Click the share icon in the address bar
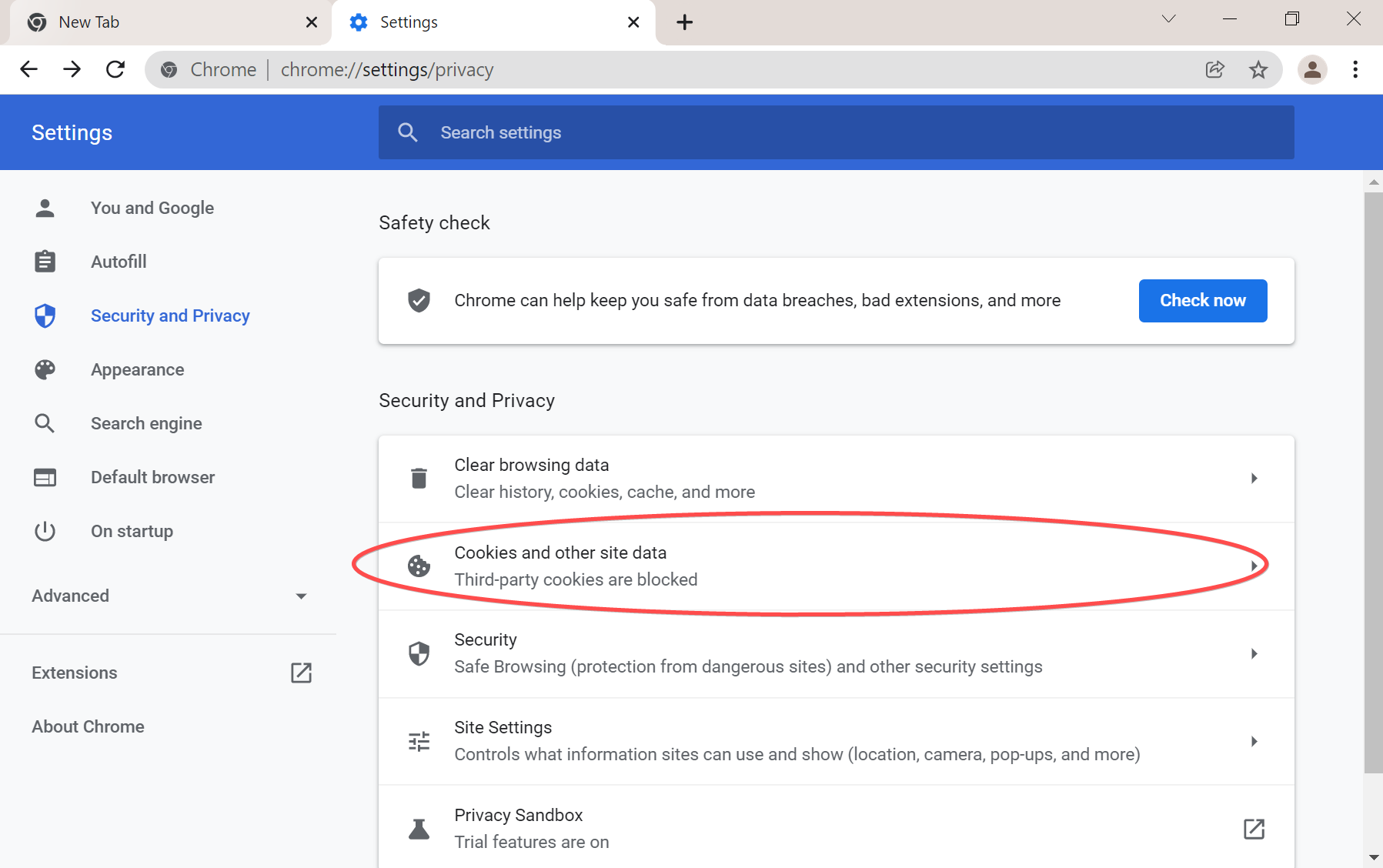 point(1215,69)
